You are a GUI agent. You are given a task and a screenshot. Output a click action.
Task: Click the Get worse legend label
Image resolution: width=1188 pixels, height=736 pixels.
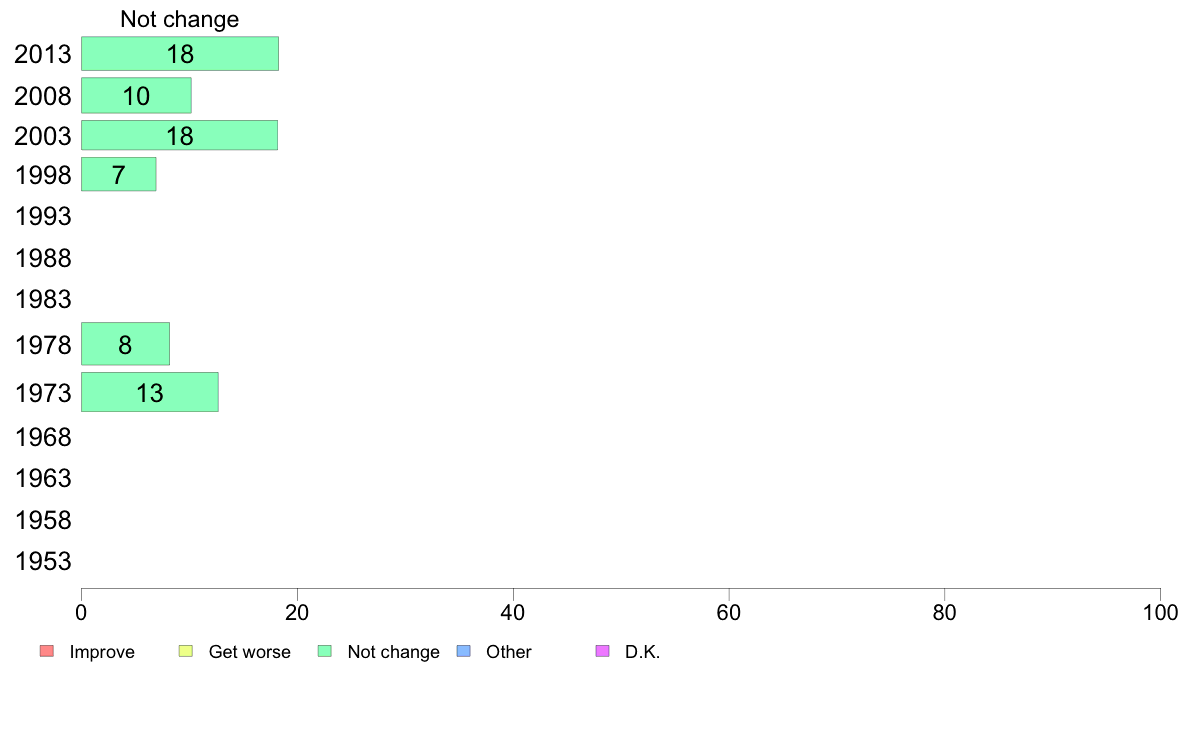249,652
